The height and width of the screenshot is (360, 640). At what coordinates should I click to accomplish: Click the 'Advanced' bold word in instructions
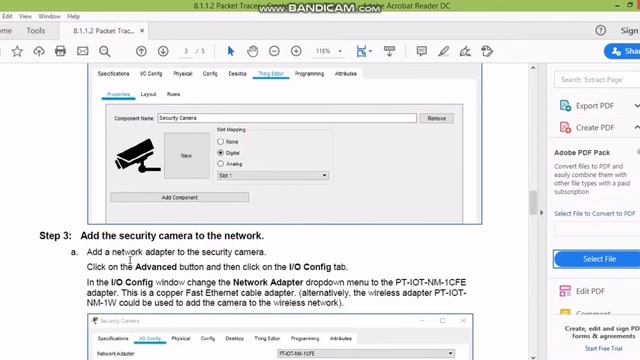click(x=156, y=267)
